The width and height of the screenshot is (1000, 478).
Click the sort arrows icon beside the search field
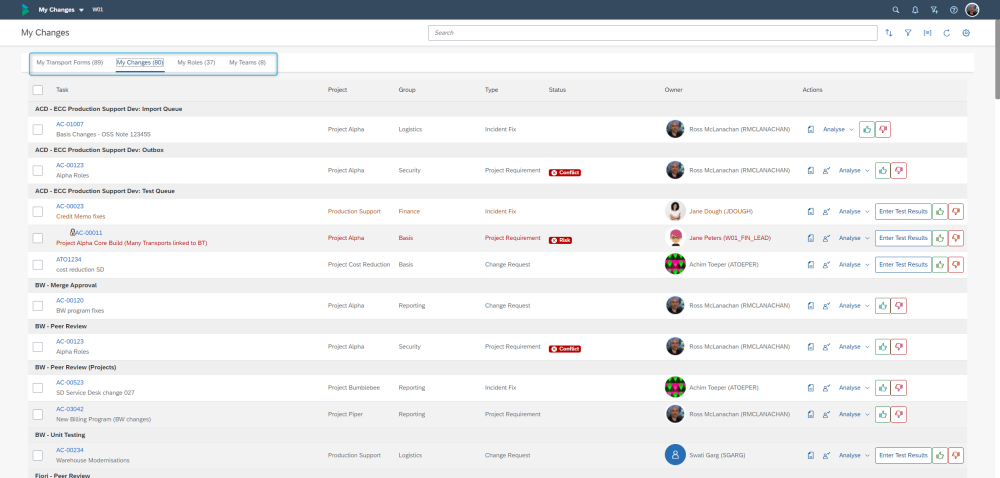[889, 33]
